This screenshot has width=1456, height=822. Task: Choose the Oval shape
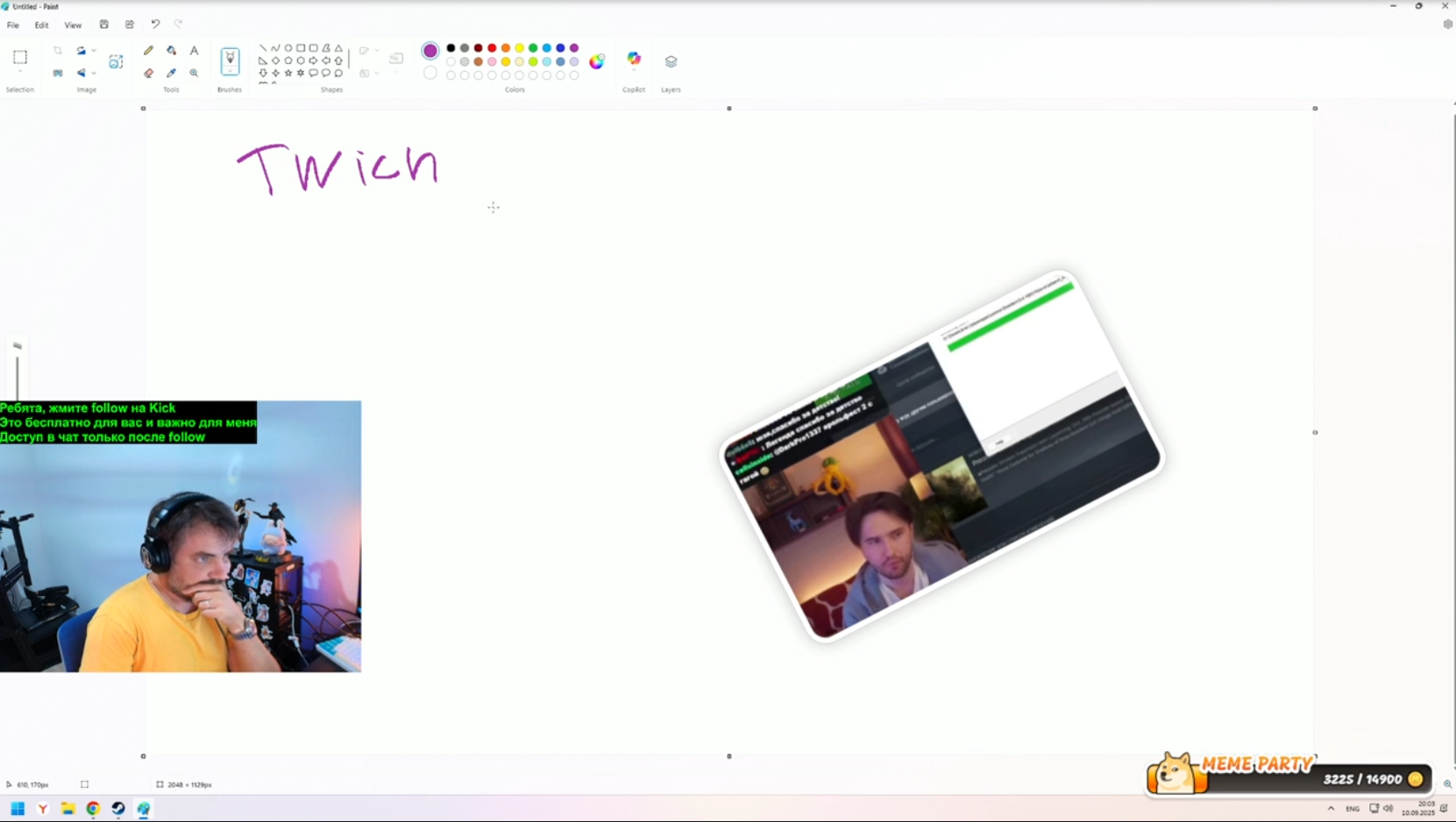pos(288,49)
